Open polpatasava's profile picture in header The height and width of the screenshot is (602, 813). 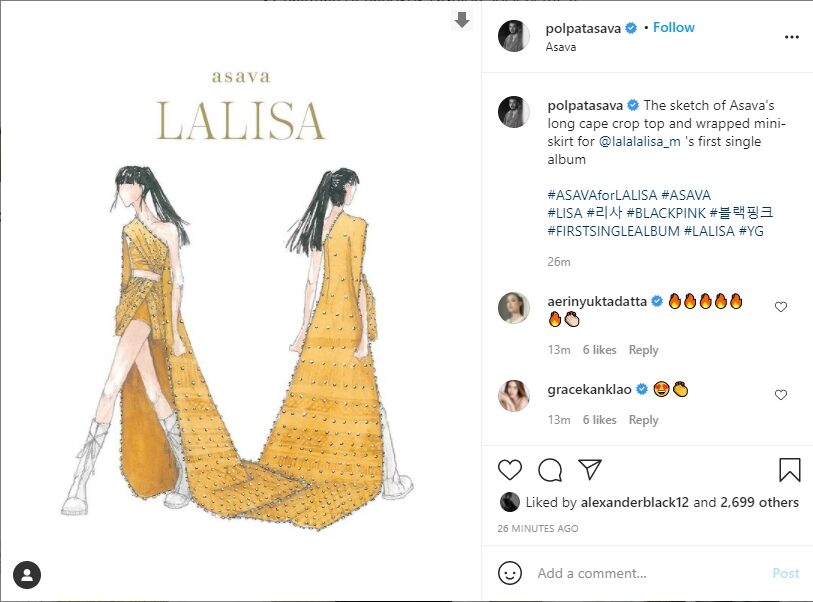(x=513, y=36)
